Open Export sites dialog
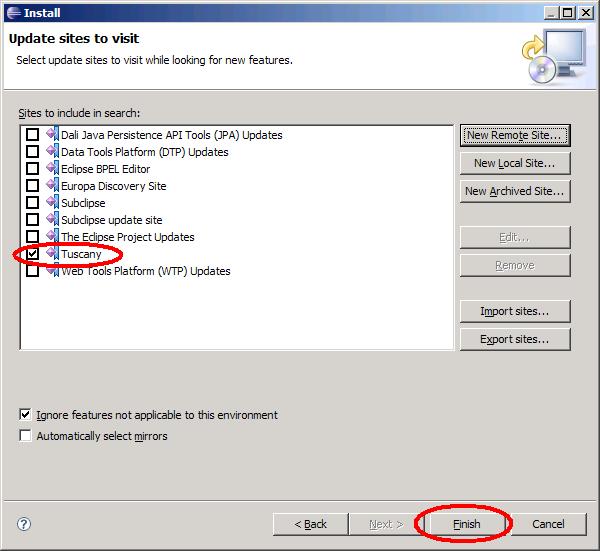Image resolution: width=600 pixels, height=551 pixels. point(515,339)
